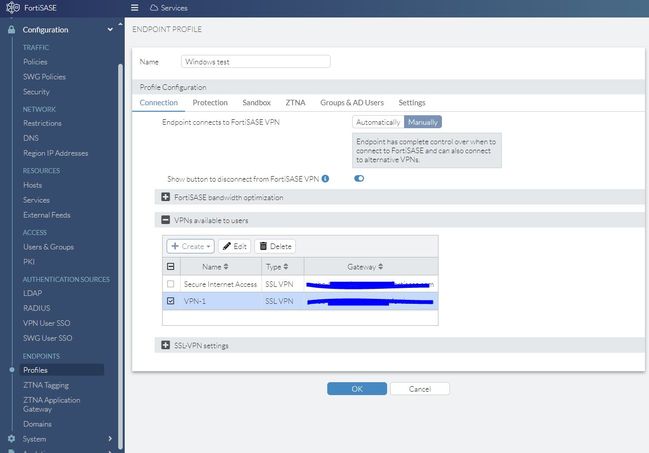Open Services under Resources in sidebar
This screenshot has height=453, width=649.
36,200
